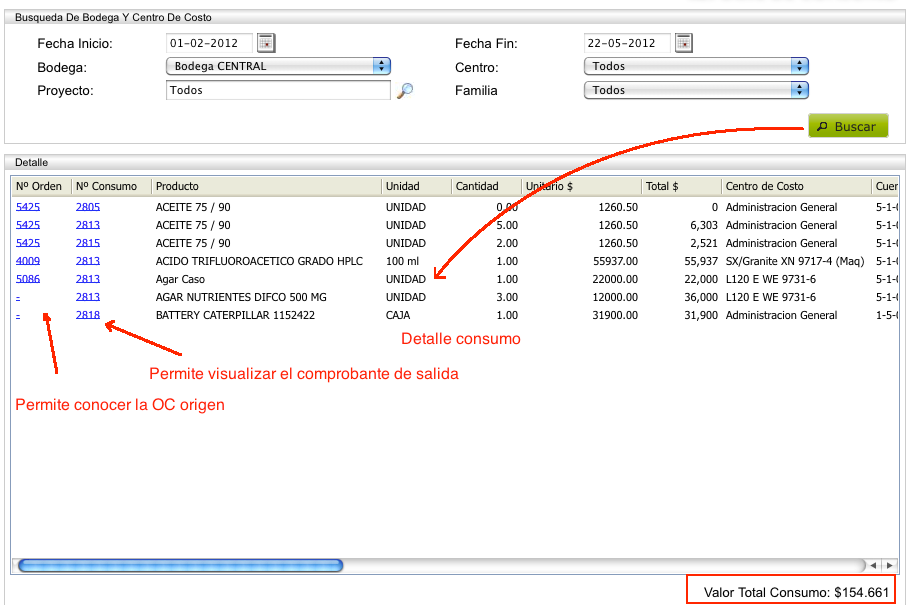Open consumo link 2818
This screenshot has width=907, height=605.
click(x=88, y=315)
